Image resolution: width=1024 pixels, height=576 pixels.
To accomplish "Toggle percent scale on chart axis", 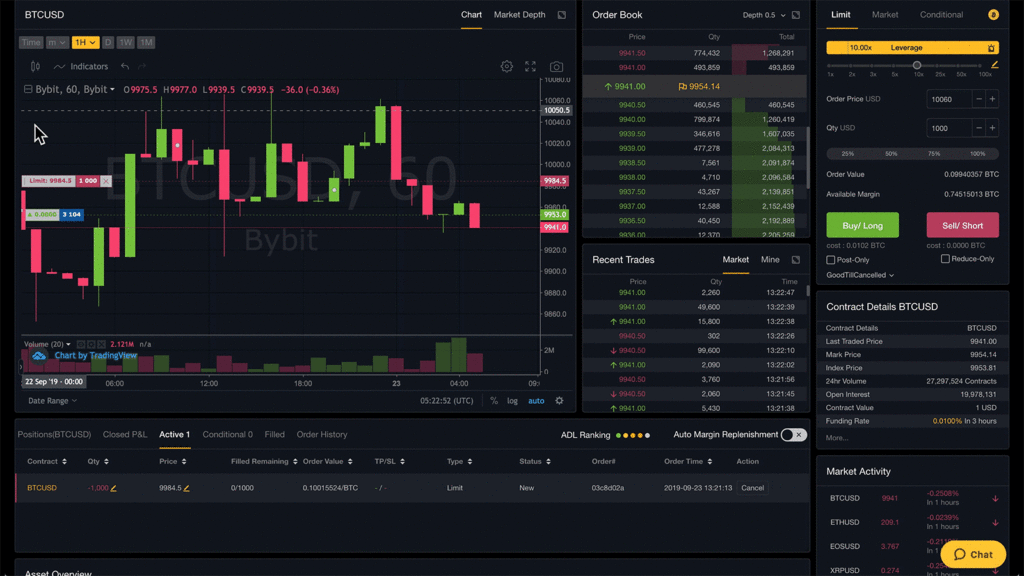I will click(494, 401).
